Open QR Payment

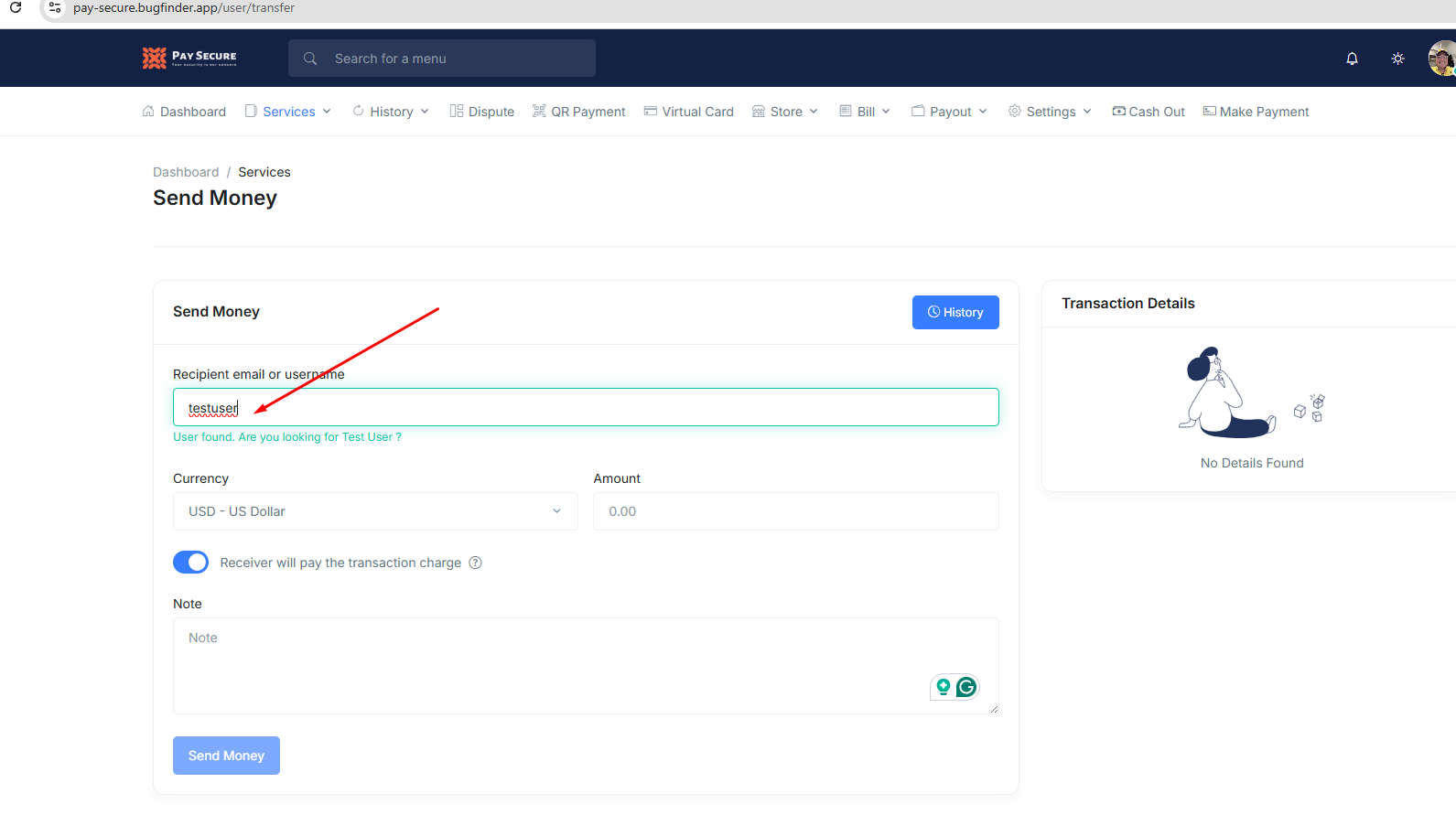coord(579,112)
